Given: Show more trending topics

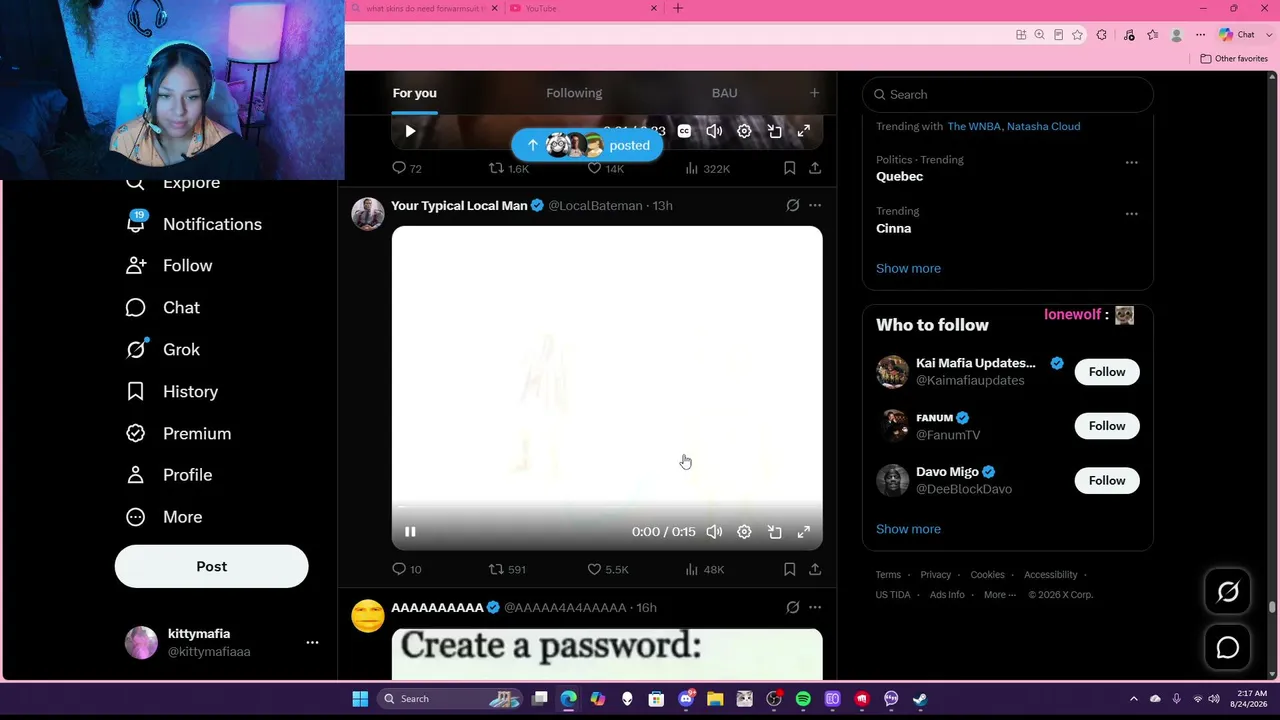Looking at the screenshot, I should [908, 268].
